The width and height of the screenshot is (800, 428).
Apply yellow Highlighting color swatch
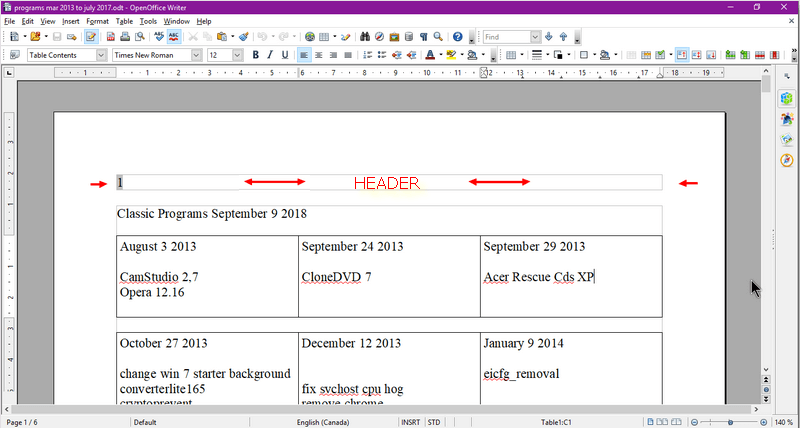tap(451, 55)
